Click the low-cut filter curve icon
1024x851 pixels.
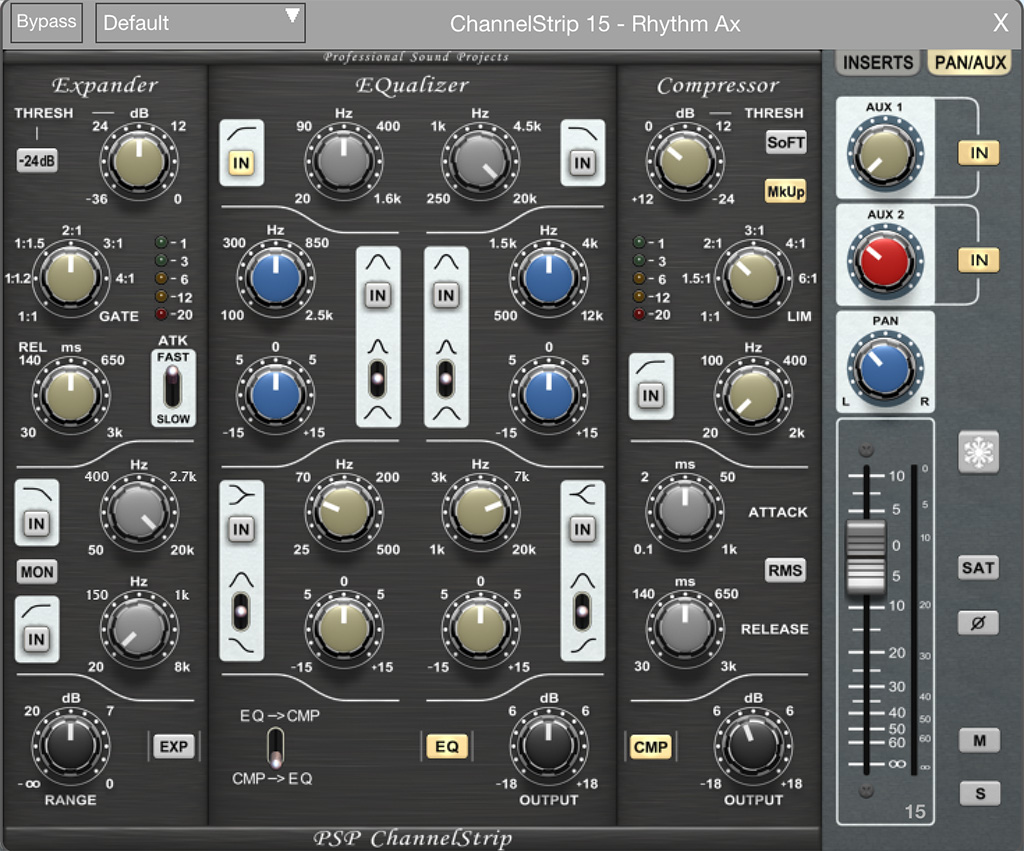(241, 134)
